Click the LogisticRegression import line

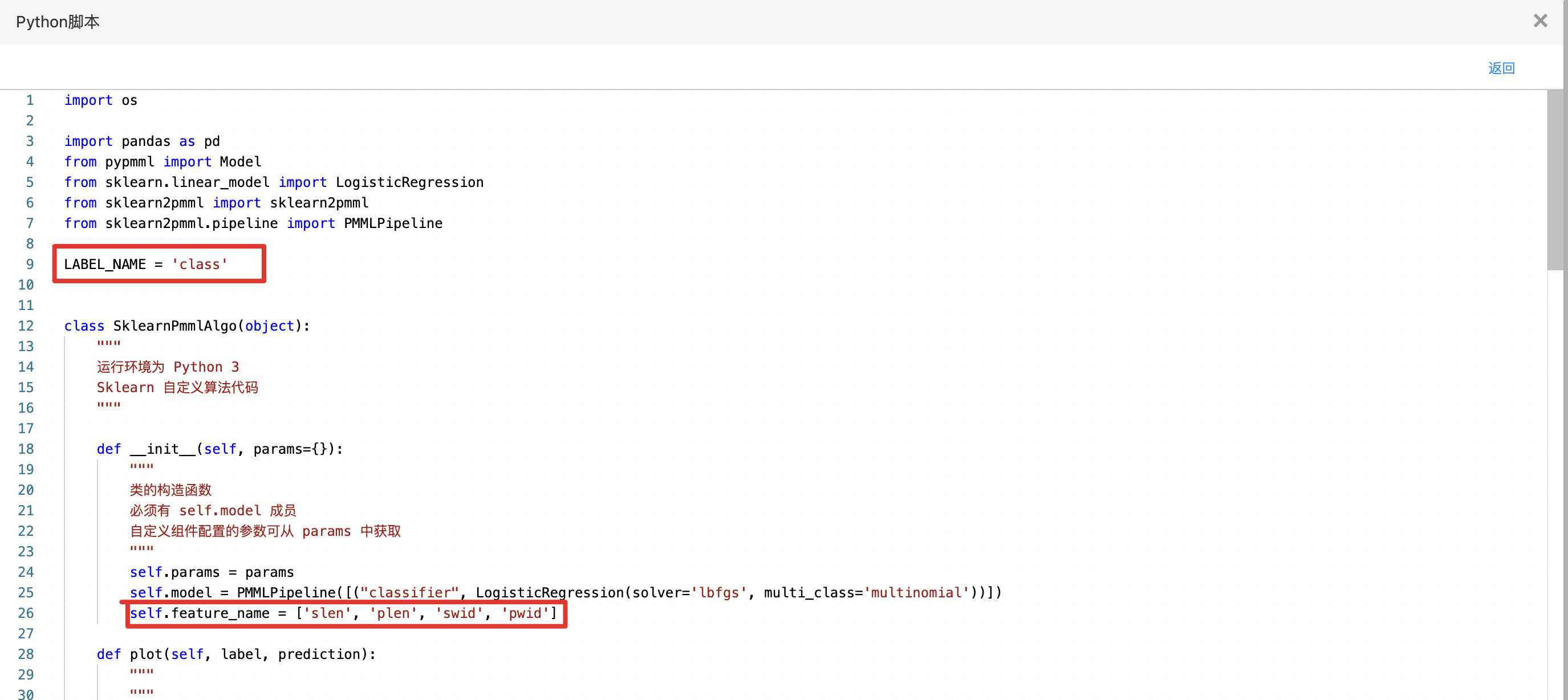(x=274, y=182)
